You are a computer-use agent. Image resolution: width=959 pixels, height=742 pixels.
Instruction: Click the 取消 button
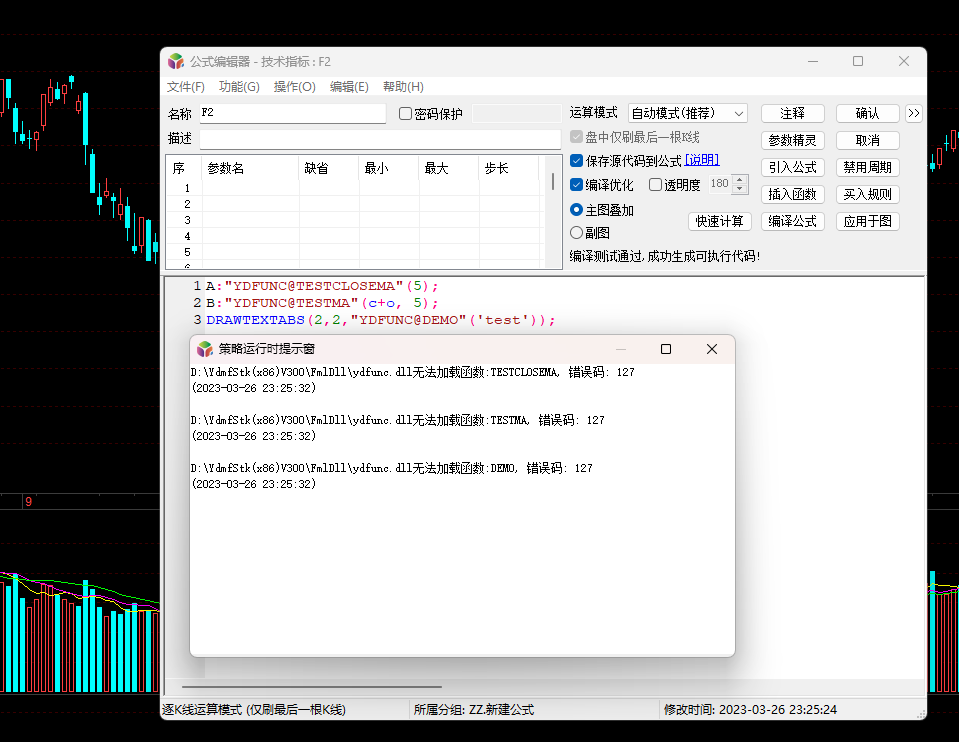click(867, 140)
